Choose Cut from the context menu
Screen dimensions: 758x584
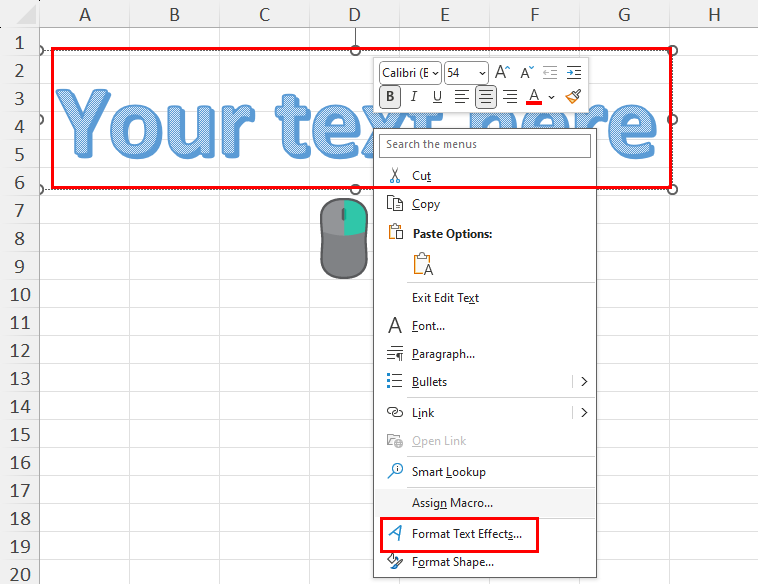coord(485,175)
